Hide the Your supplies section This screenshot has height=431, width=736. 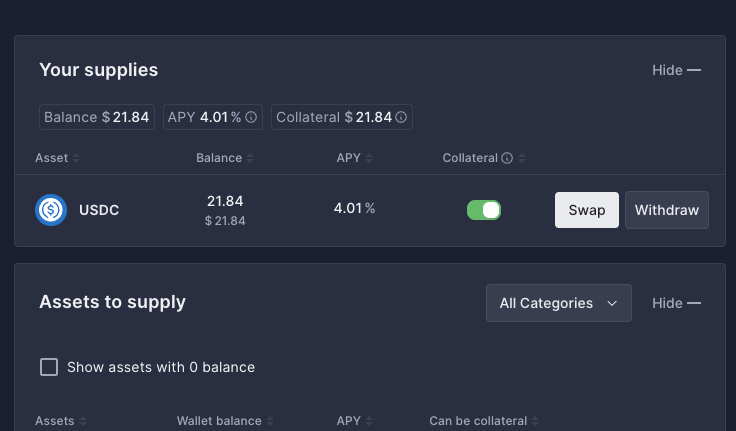pos(676,70)
